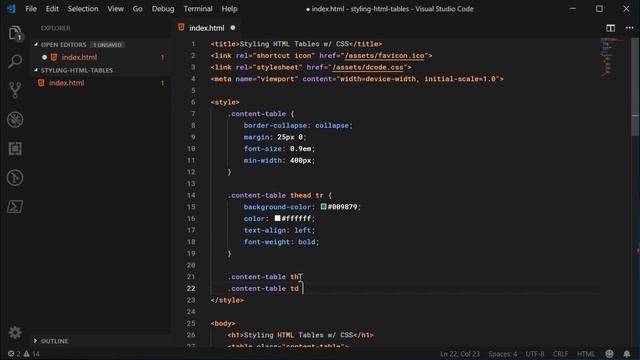Select index.html under Open Editors
Screen dimensions: 640x360
pyautogui.click(x=79, y=57)
